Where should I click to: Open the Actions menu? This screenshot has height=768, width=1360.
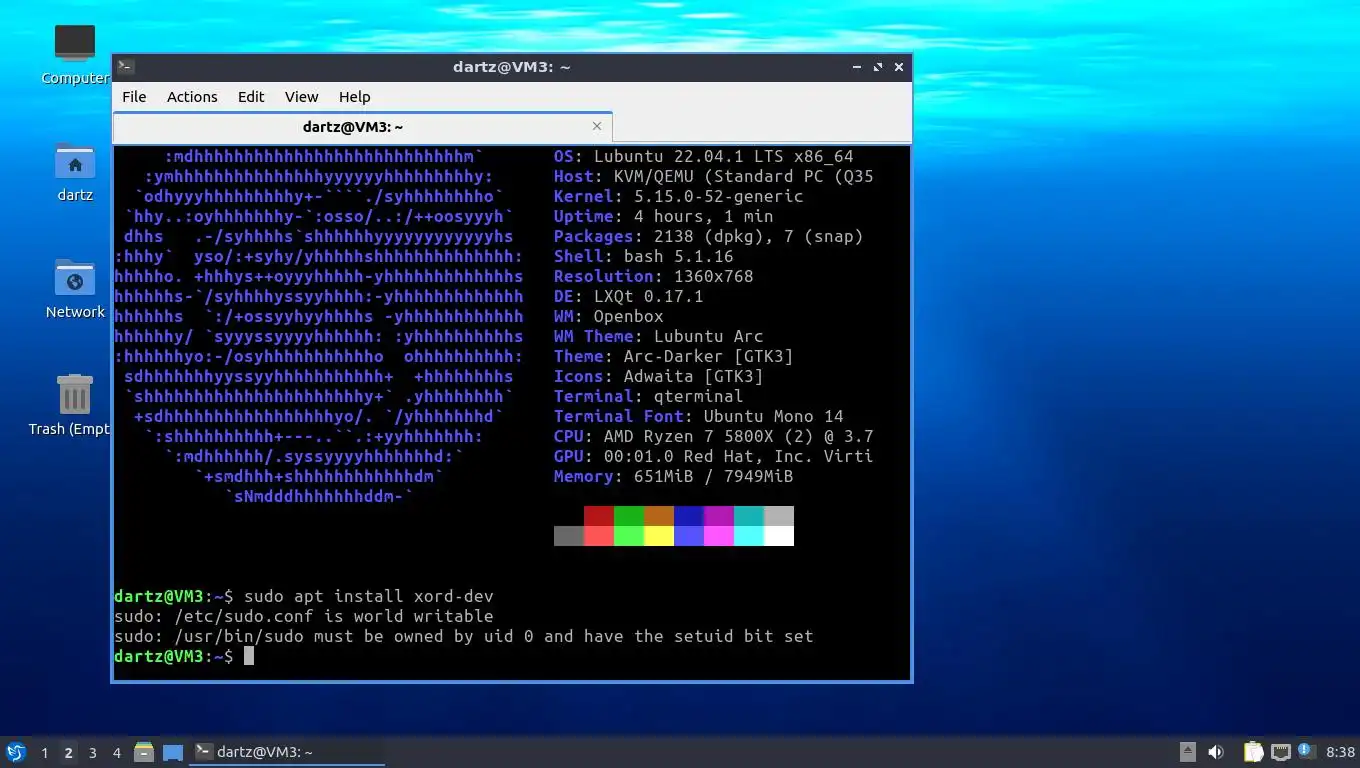(x=192, y=97)
